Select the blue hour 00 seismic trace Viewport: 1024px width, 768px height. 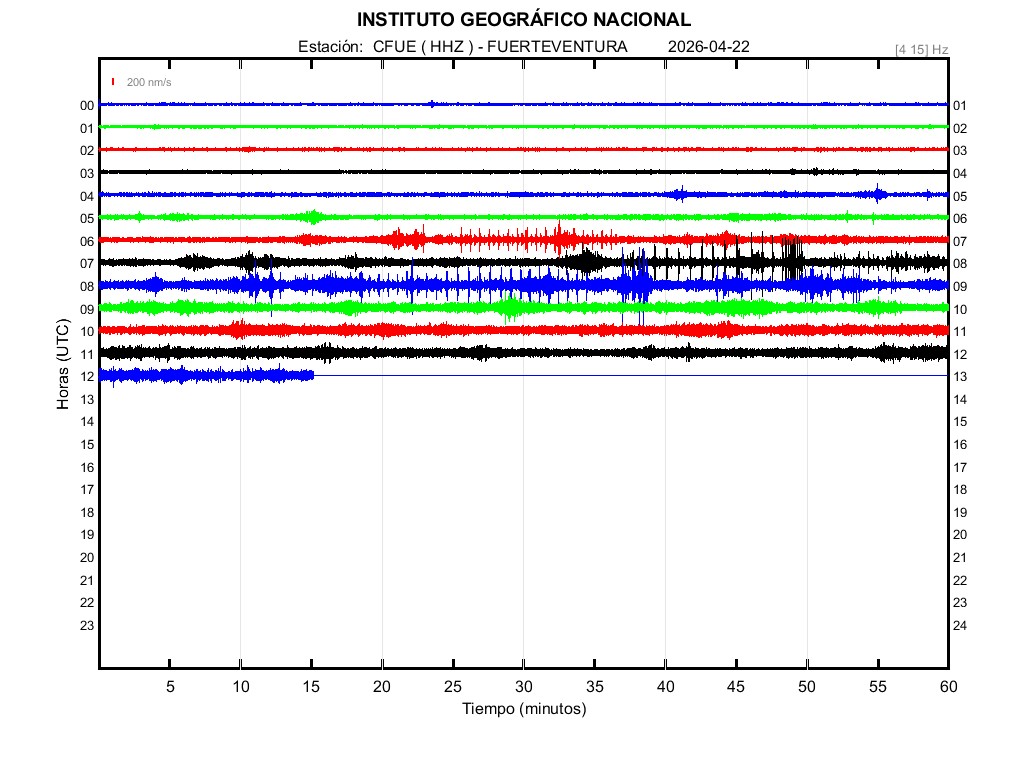point(523,104)
